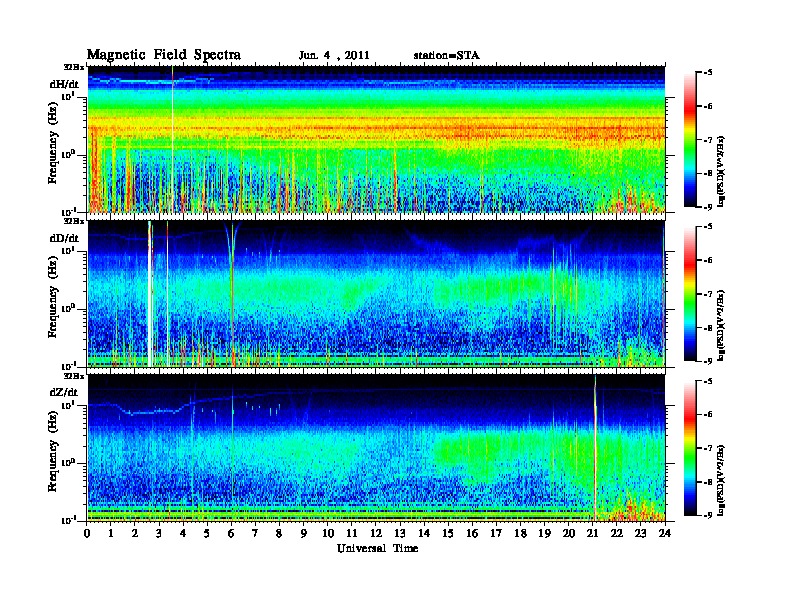Click hour "5" on the time axis
Viewport: 792px width, 612px height.
pyautogui.click(x=207, y=533)
